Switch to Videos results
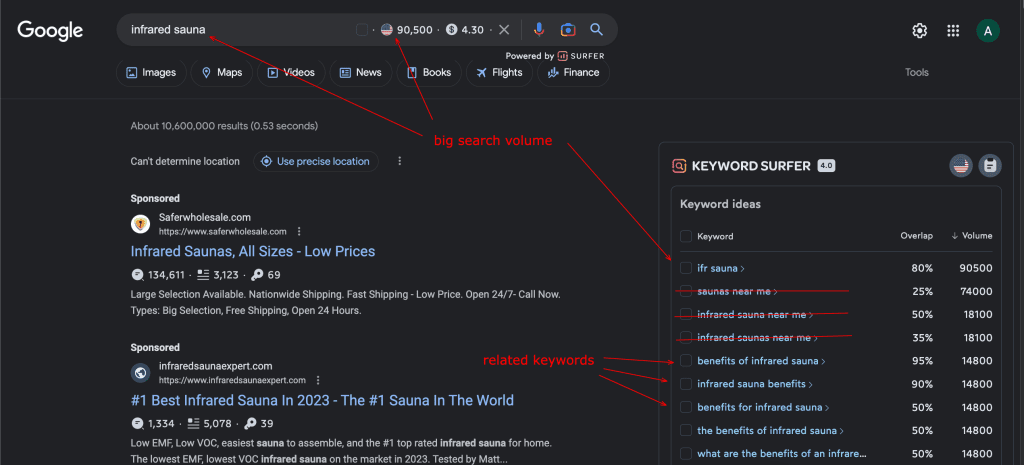This screenshot has height=465, width=1024. (291, 72)
